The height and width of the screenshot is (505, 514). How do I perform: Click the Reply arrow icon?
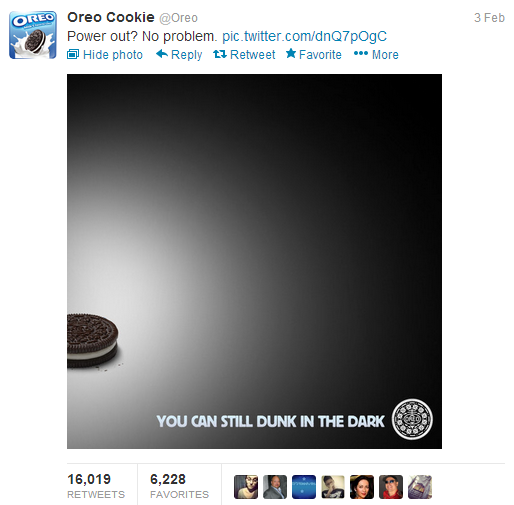pos(162,54)
